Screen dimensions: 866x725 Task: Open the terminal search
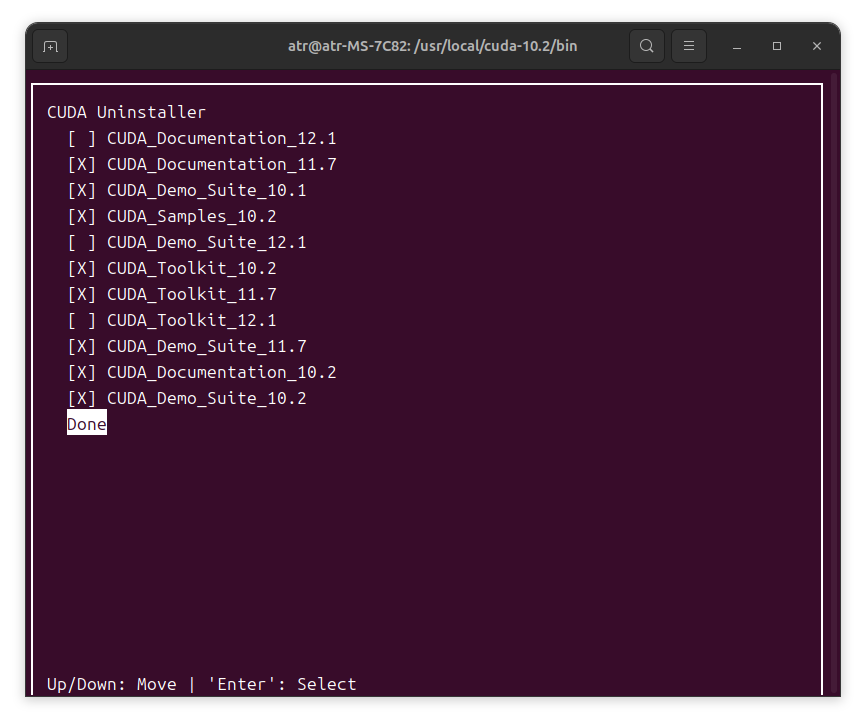pos(647,46)
